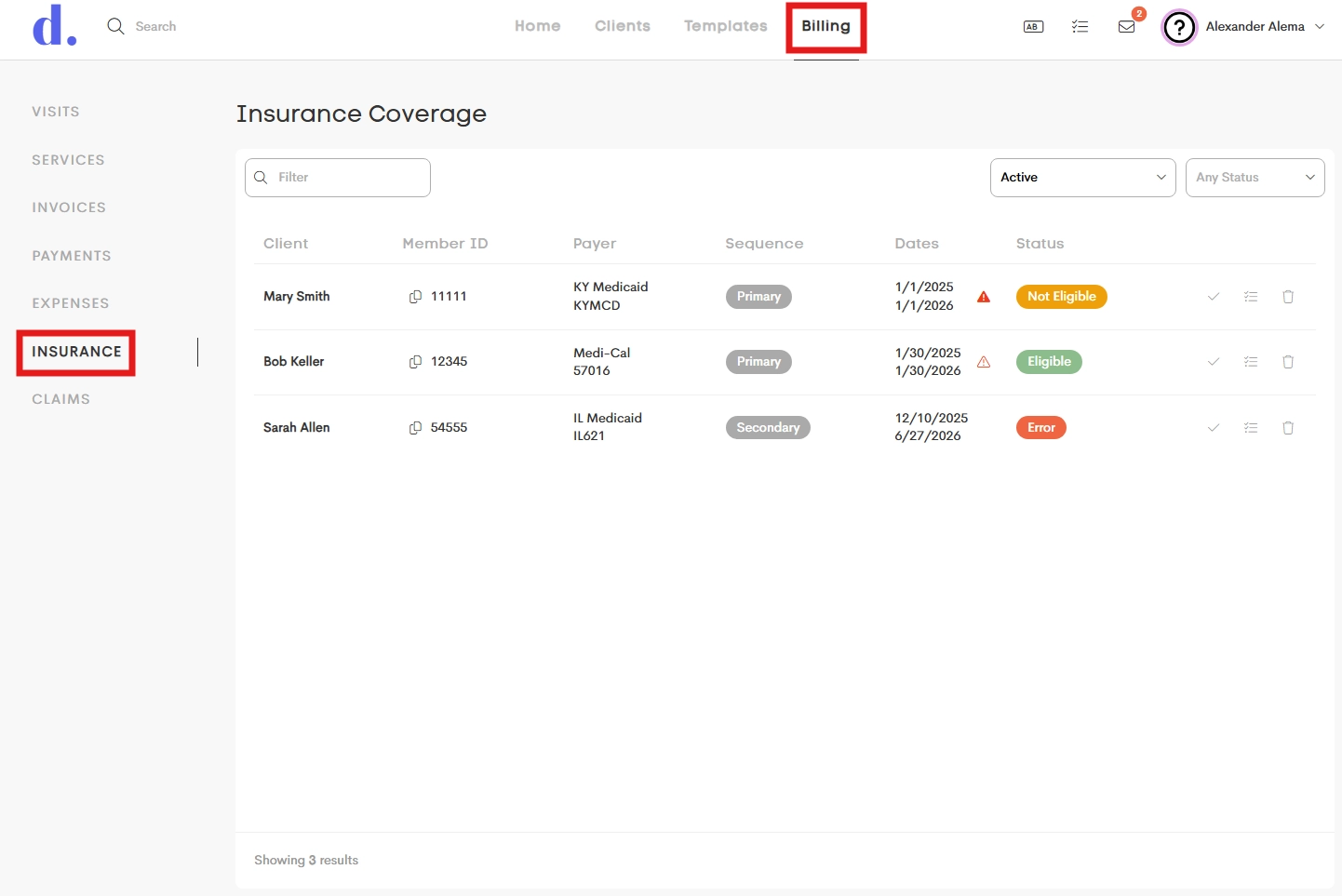The width and height of the screenshot is (1342, 896).
Task: Go to the Templates tab
Action: tap(726, 26)
